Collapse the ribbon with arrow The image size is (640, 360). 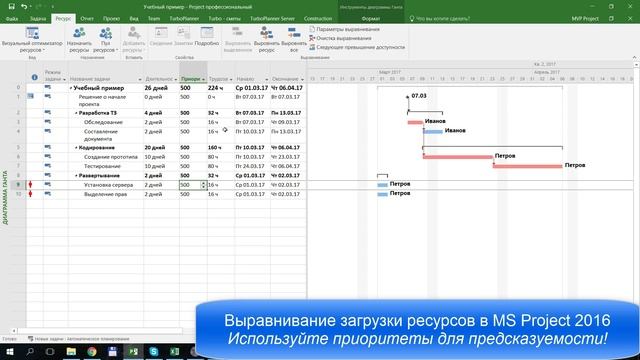tap(634, 58)
